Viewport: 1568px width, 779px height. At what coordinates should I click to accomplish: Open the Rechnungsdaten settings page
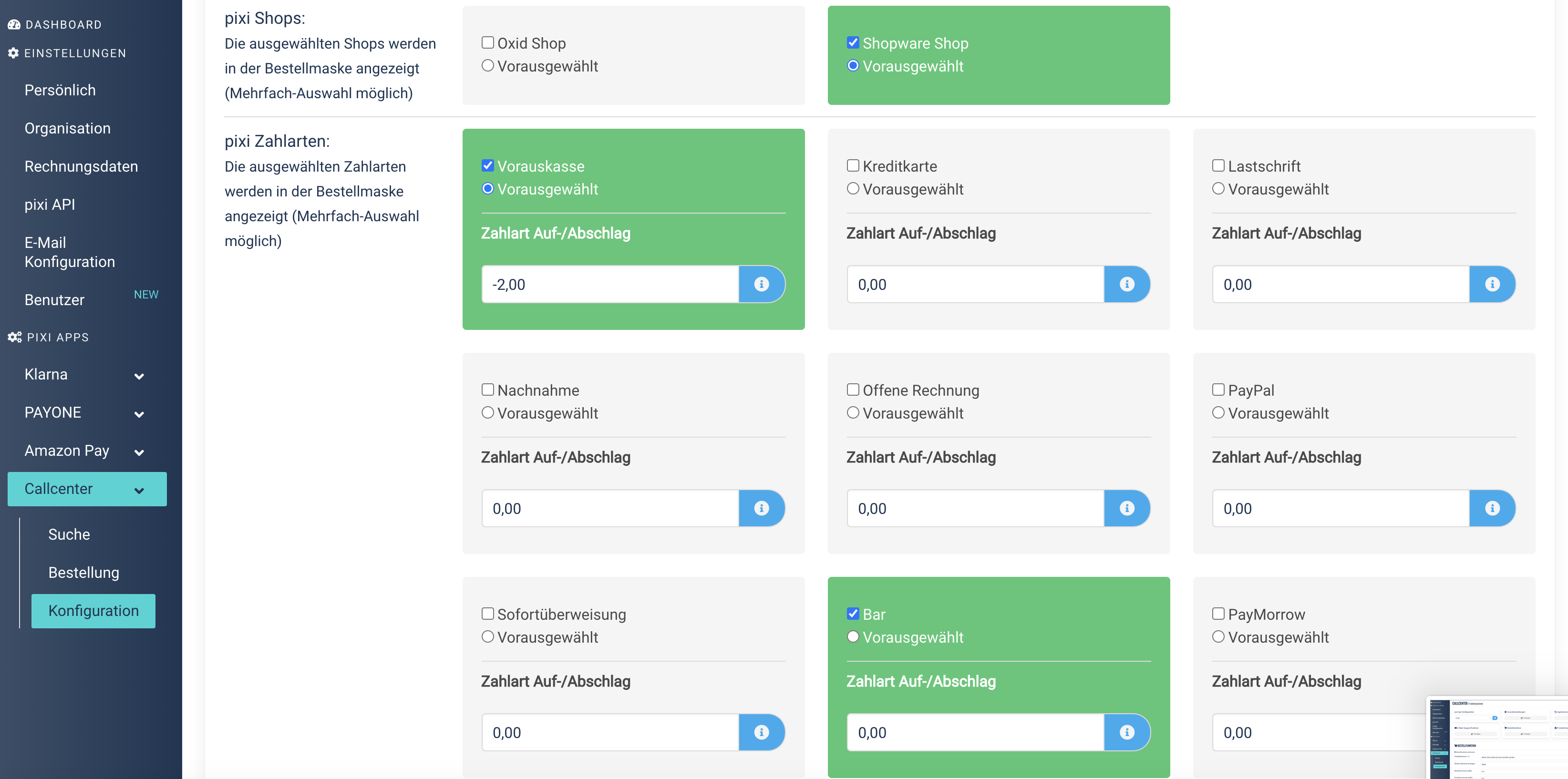pos(81,166)
